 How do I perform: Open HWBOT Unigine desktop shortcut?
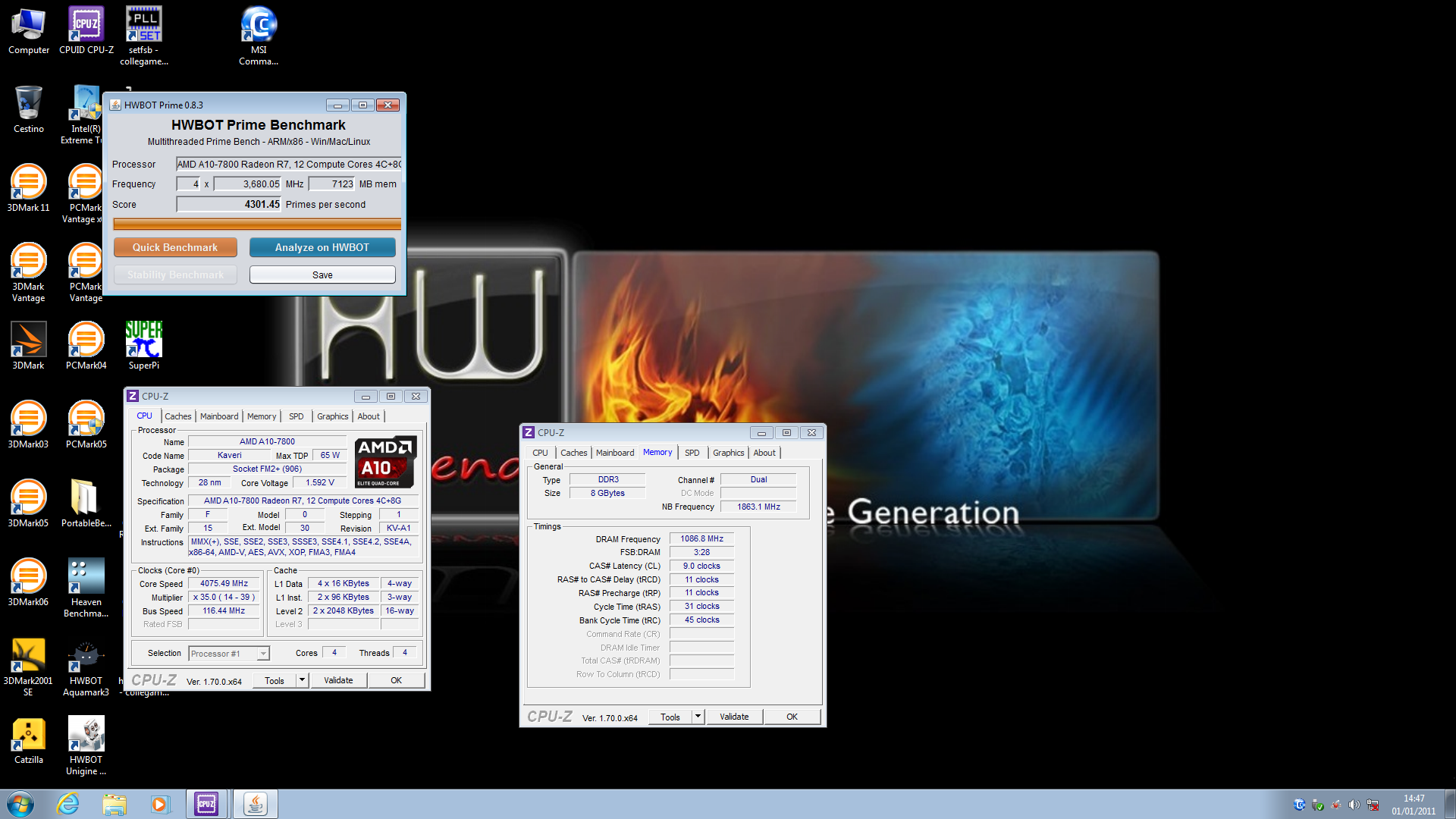86,747
